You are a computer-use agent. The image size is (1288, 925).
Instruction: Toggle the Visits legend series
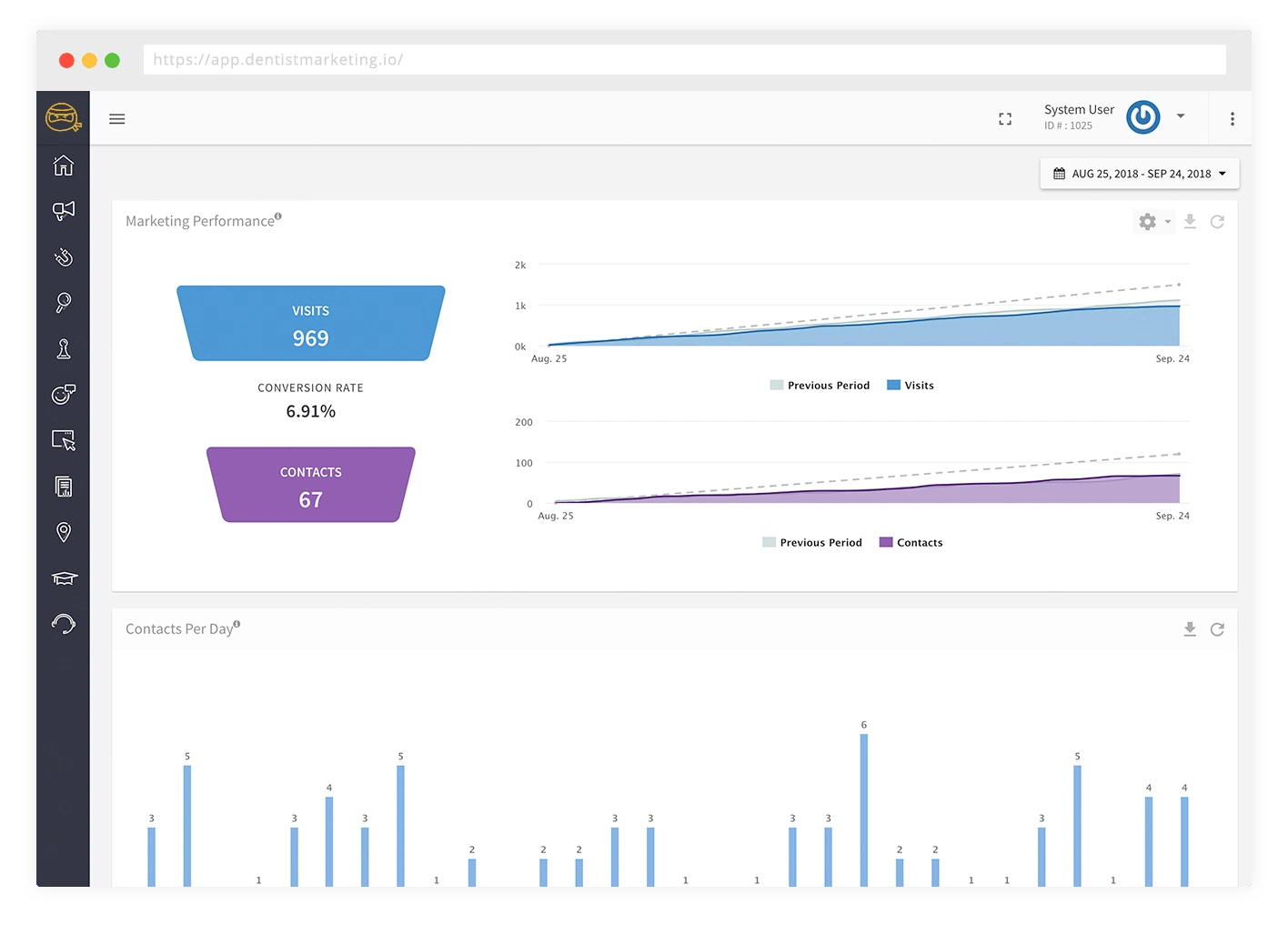(911, 386)
